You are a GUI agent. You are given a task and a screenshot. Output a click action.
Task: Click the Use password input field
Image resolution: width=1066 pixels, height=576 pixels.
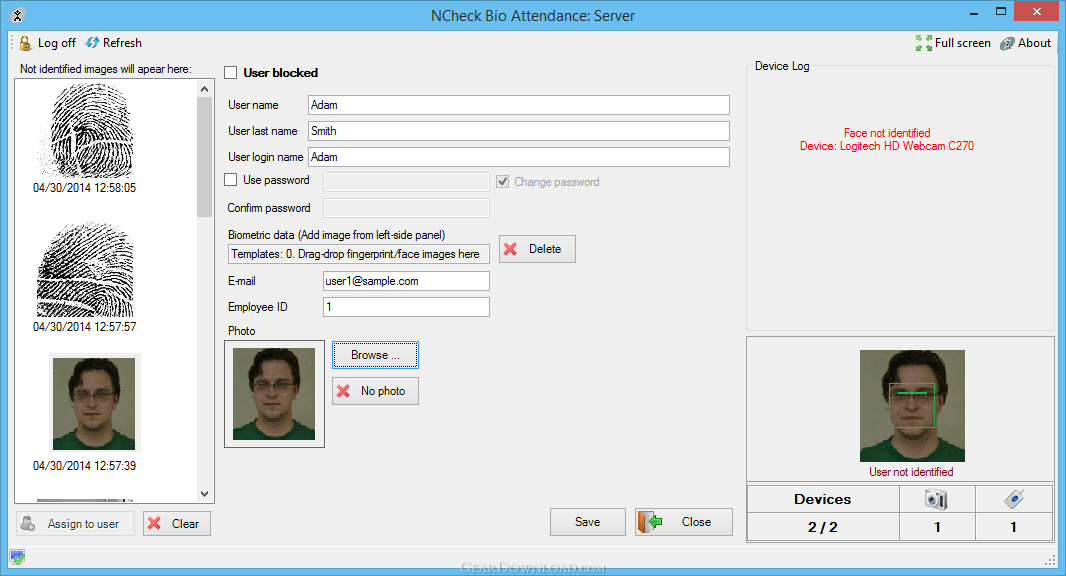coord(406,182)
